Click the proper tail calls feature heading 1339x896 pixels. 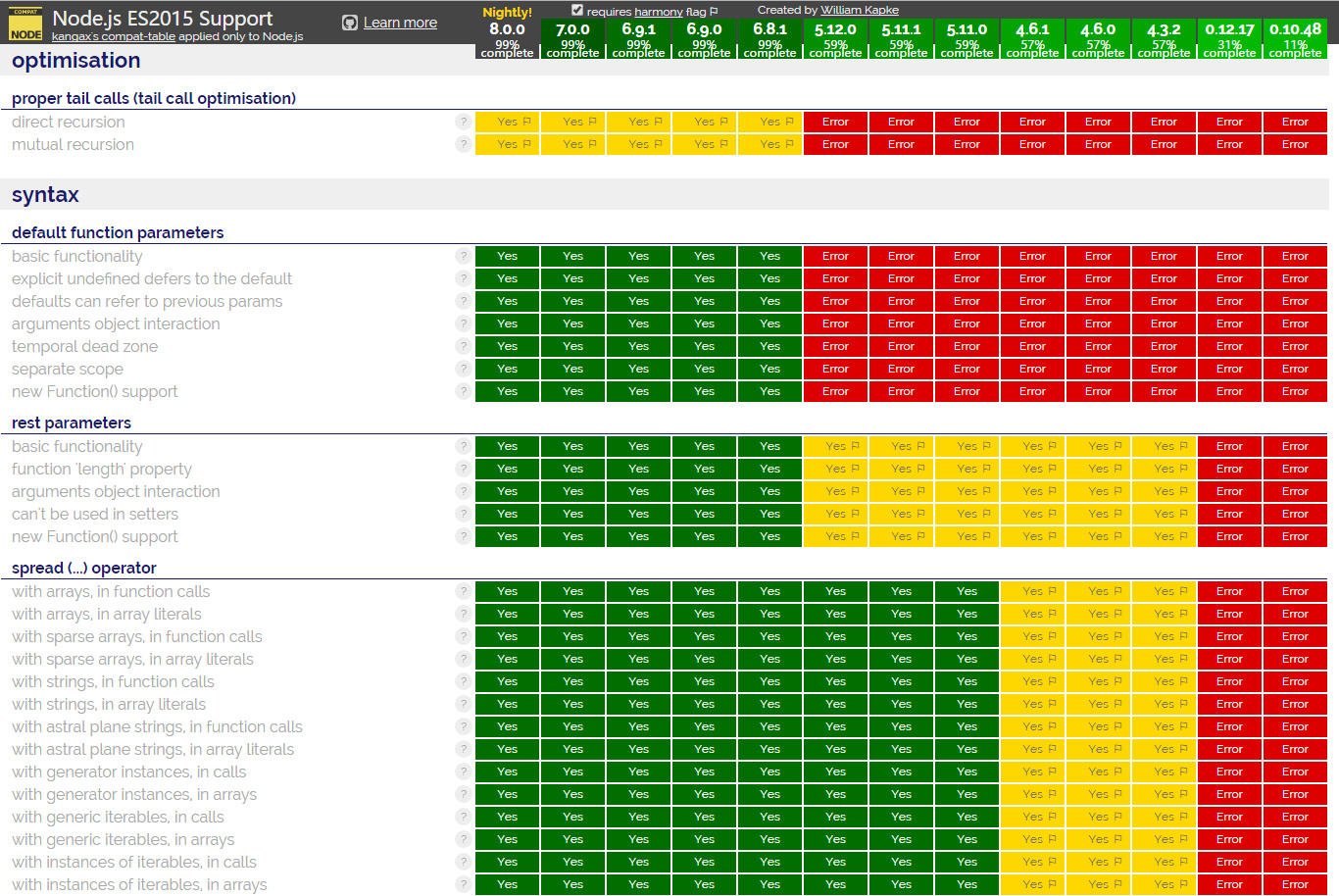click(154, 98)
